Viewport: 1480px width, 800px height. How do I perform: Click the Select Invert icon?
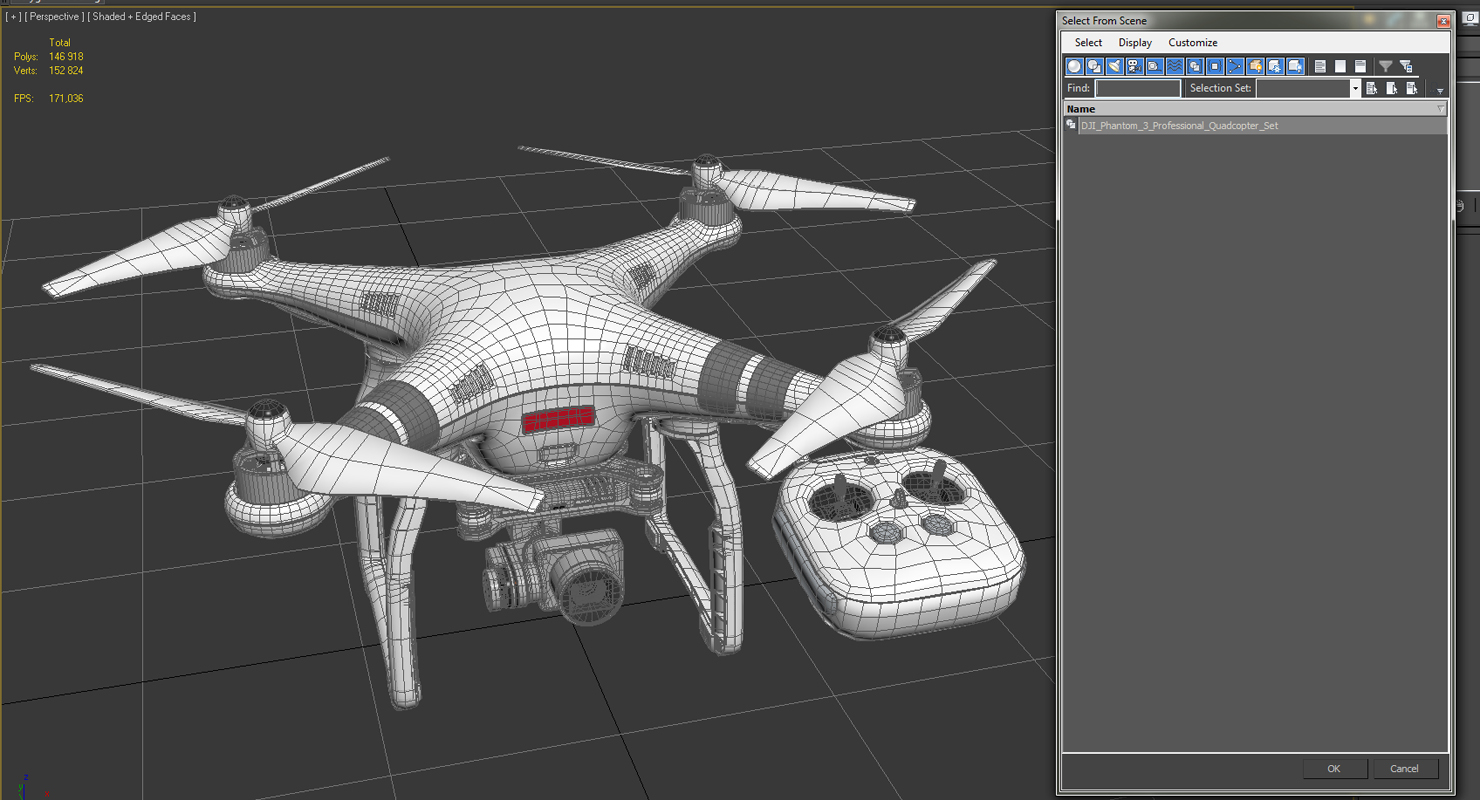point(1360,66)
